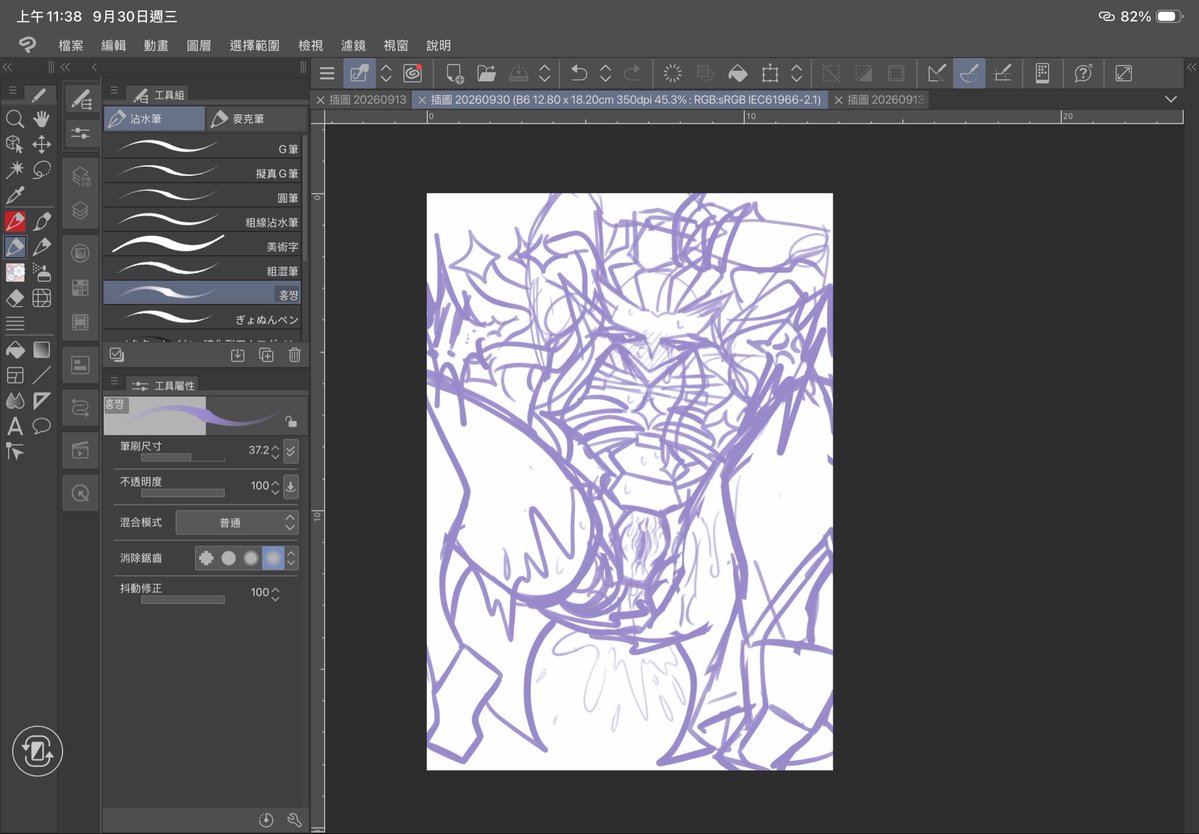Choose the 粗線沾水筆 brush
The width and height of the screenshot is (1199, 834).
[202, 222]
